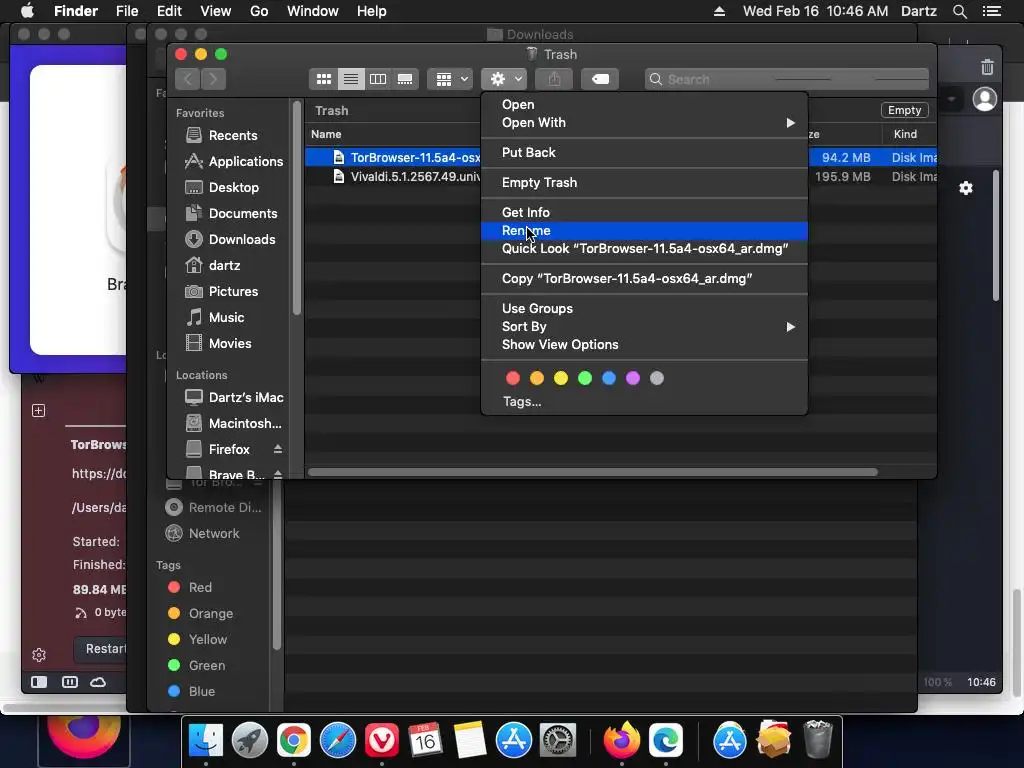Launch Google Chrome from the Dock

[x=293, y=740]
